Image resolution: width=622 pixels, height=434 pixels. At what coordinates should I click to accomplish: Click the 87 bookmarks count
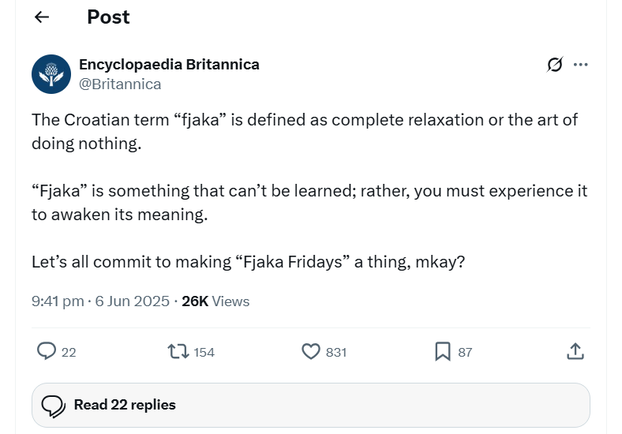[x=465, y=352]
